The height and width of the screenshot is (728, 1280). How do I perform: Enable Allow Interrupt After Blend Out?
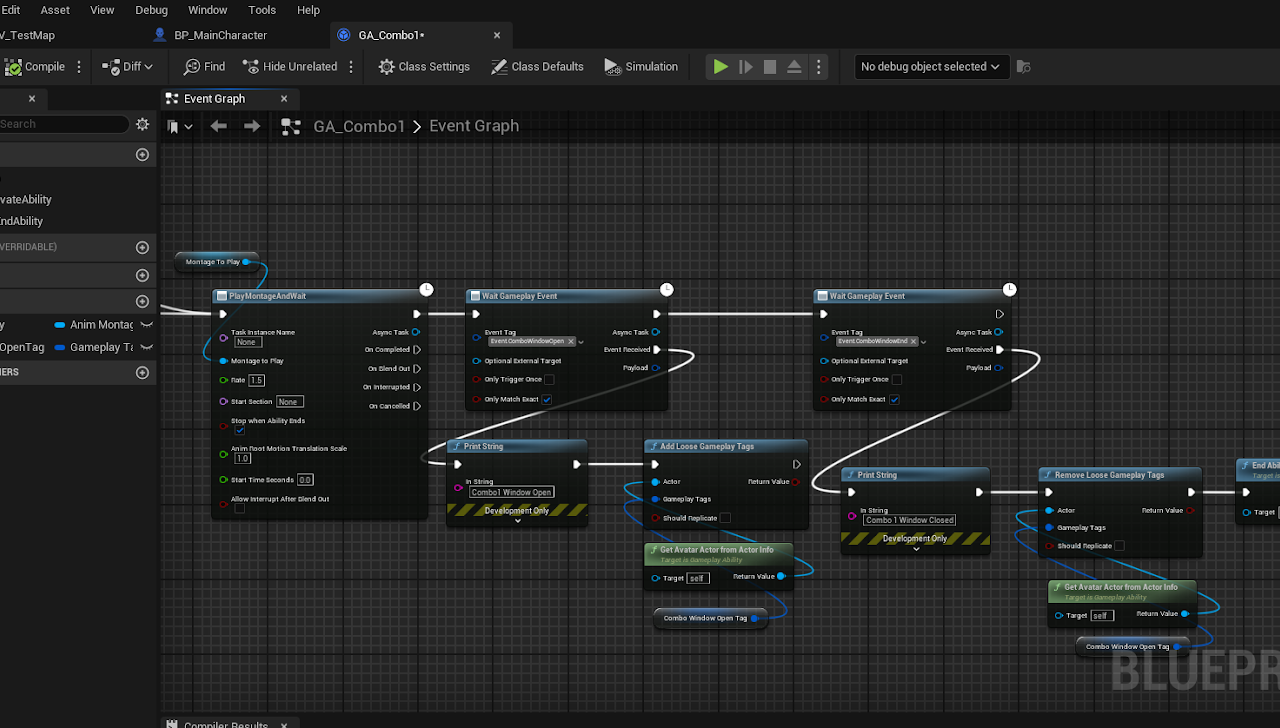pyautogui.click(x=240, y=508)
